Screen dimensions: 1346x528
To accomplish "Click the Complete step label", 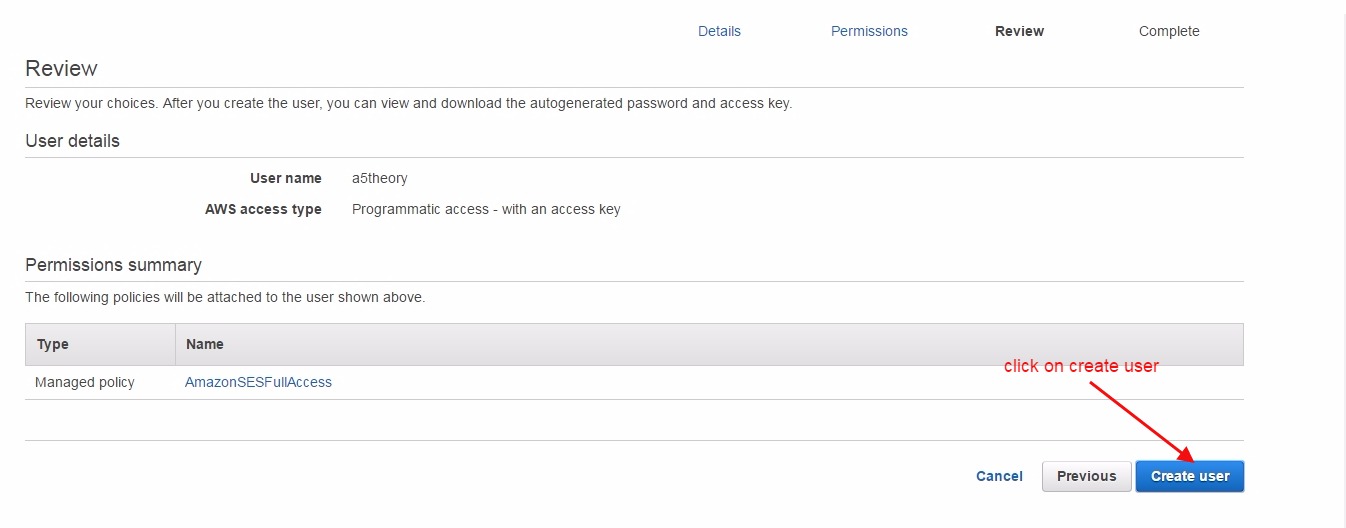I will (1168, 31).
